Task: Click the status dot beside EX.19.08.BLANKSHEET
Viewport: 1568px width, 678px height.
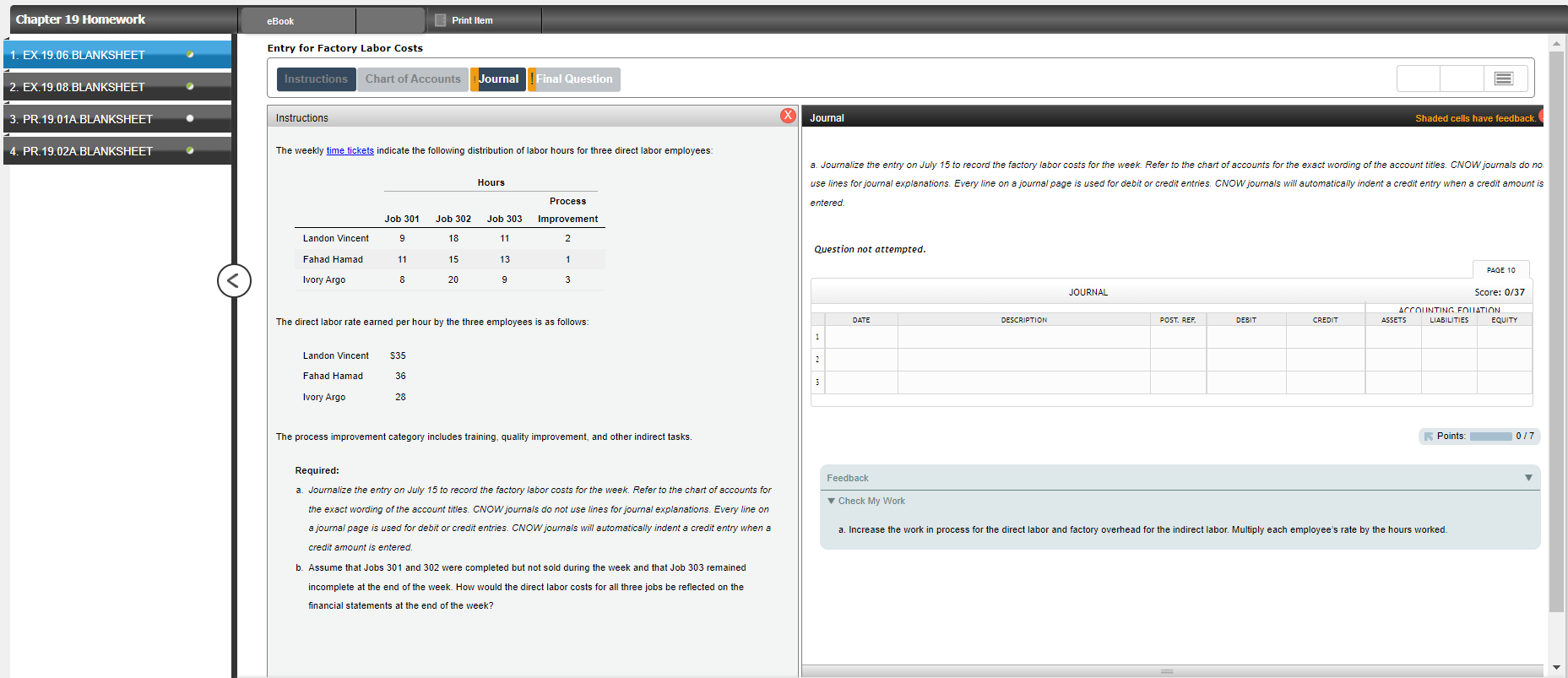Action: tap(190, 87)
